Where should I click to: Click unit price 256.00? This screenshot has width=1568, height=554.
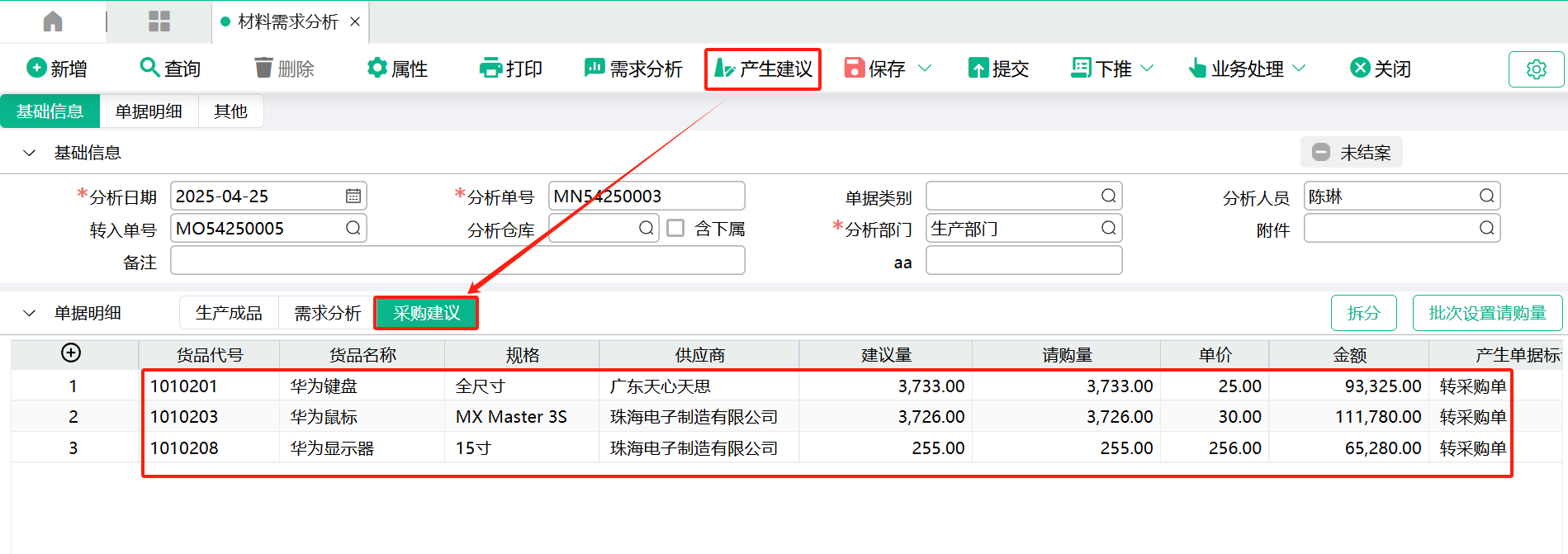pyautogui.click(x=1215, y=448)
